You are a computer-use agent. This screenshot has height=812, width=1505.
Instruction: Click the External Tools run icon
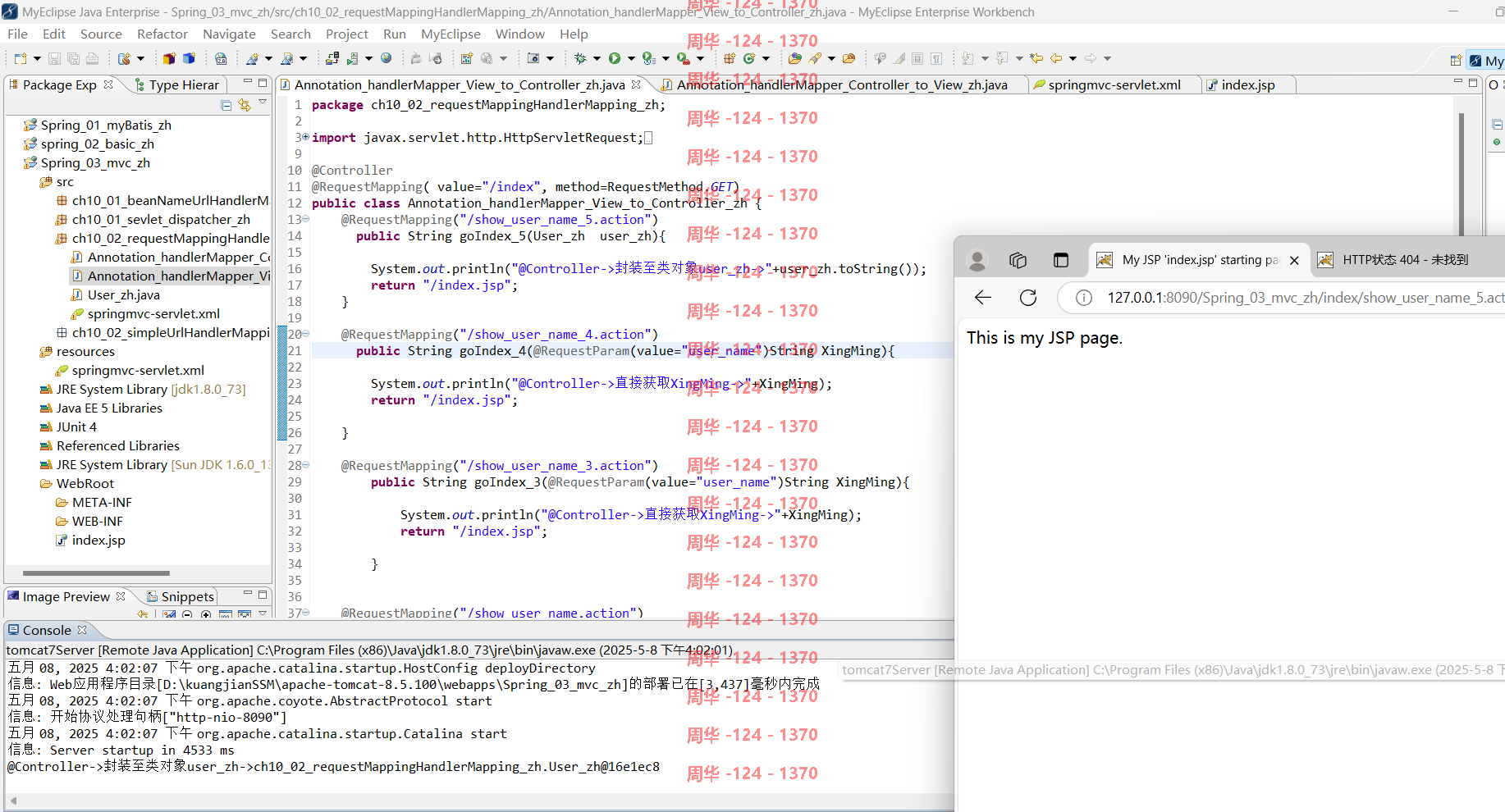point(684,58)
